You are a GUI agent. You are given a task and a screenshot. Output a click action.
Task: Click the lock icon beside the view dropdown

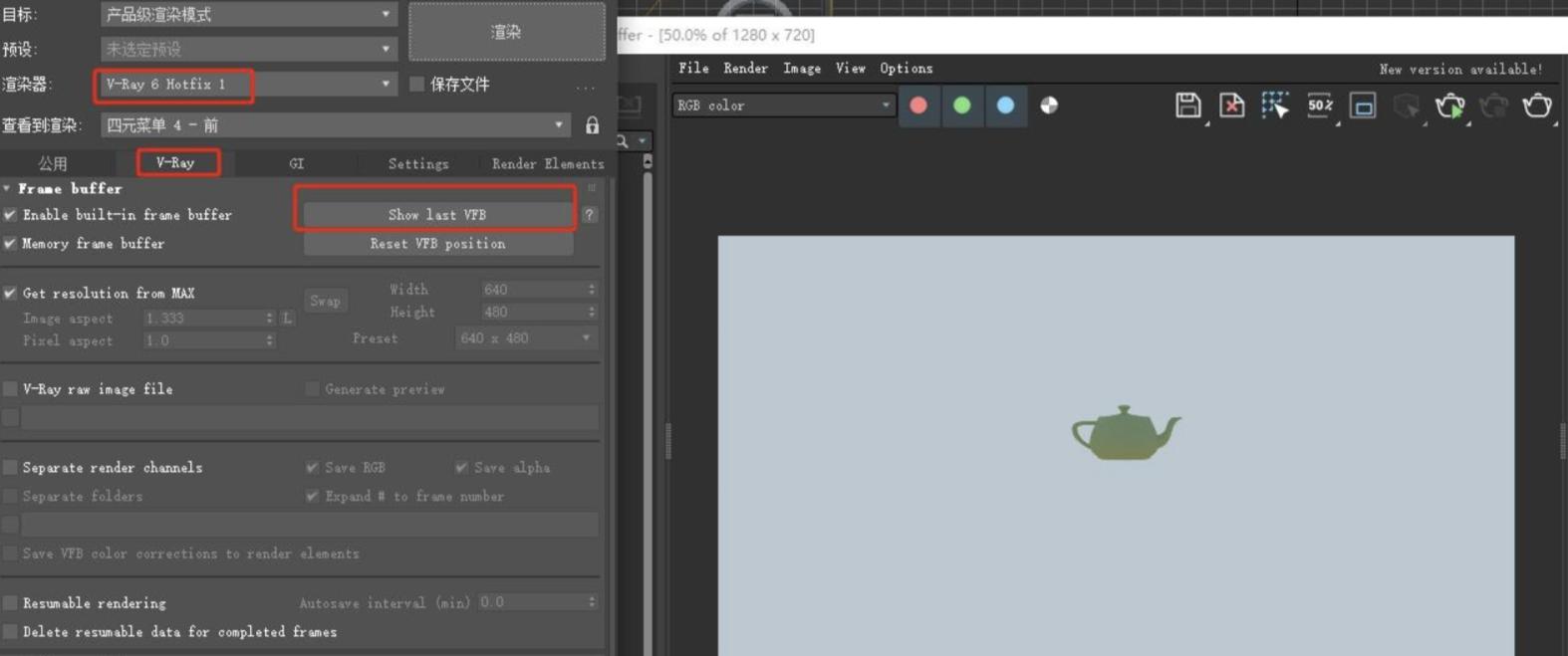(593, 125)
